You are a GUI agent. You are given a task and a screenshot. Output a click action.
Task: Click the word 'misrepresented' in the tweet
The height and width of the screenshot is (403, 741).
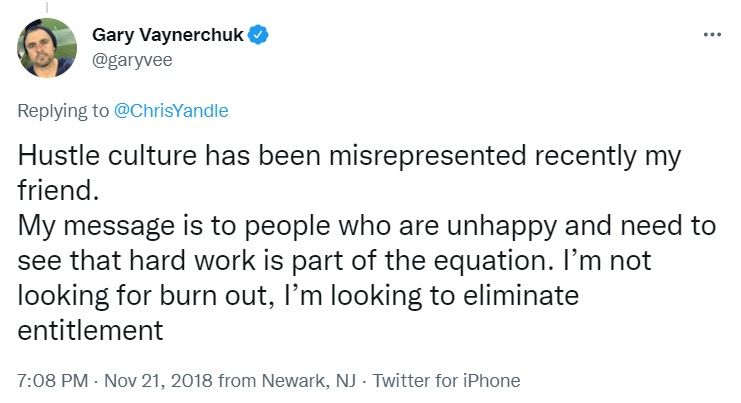428,156
